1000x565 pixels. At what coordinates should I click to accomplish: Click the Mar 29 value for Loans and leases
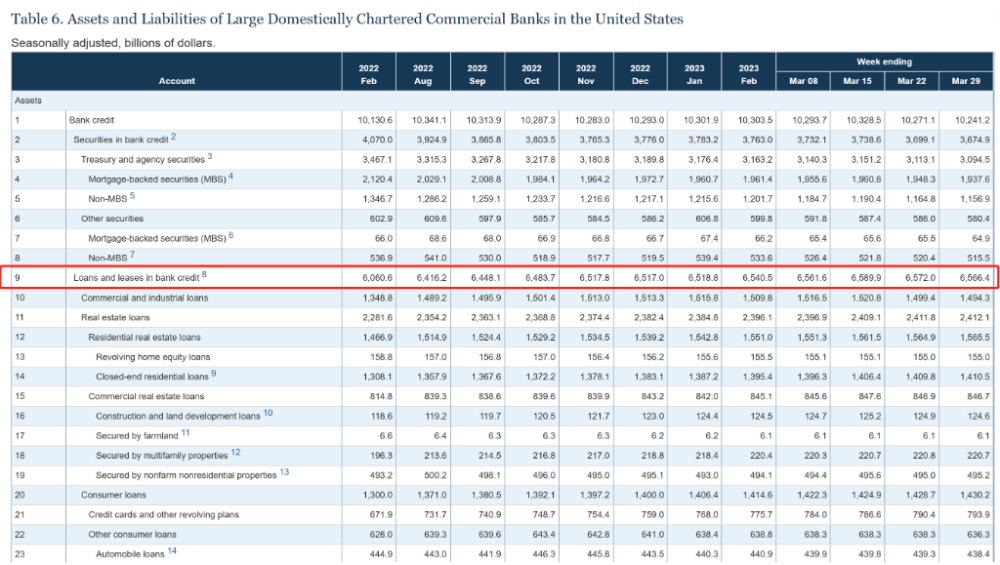[974, 277]
